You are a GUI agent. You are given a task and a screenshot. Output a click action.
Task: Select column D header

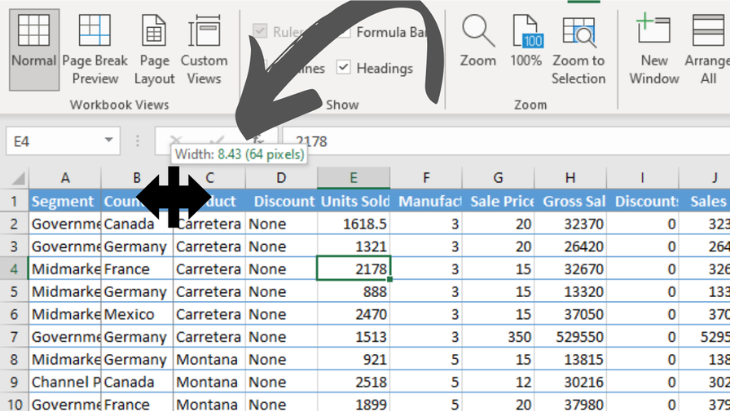281,178
